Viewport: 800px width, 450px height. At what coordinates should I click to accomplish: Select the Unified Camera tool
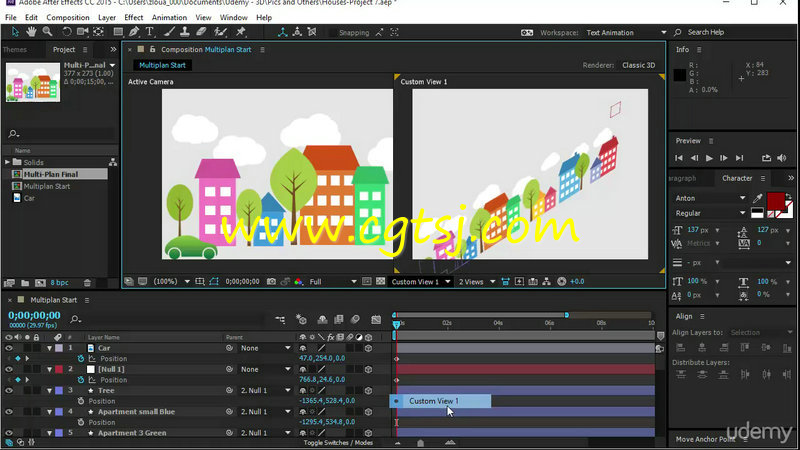coord(82,32)
